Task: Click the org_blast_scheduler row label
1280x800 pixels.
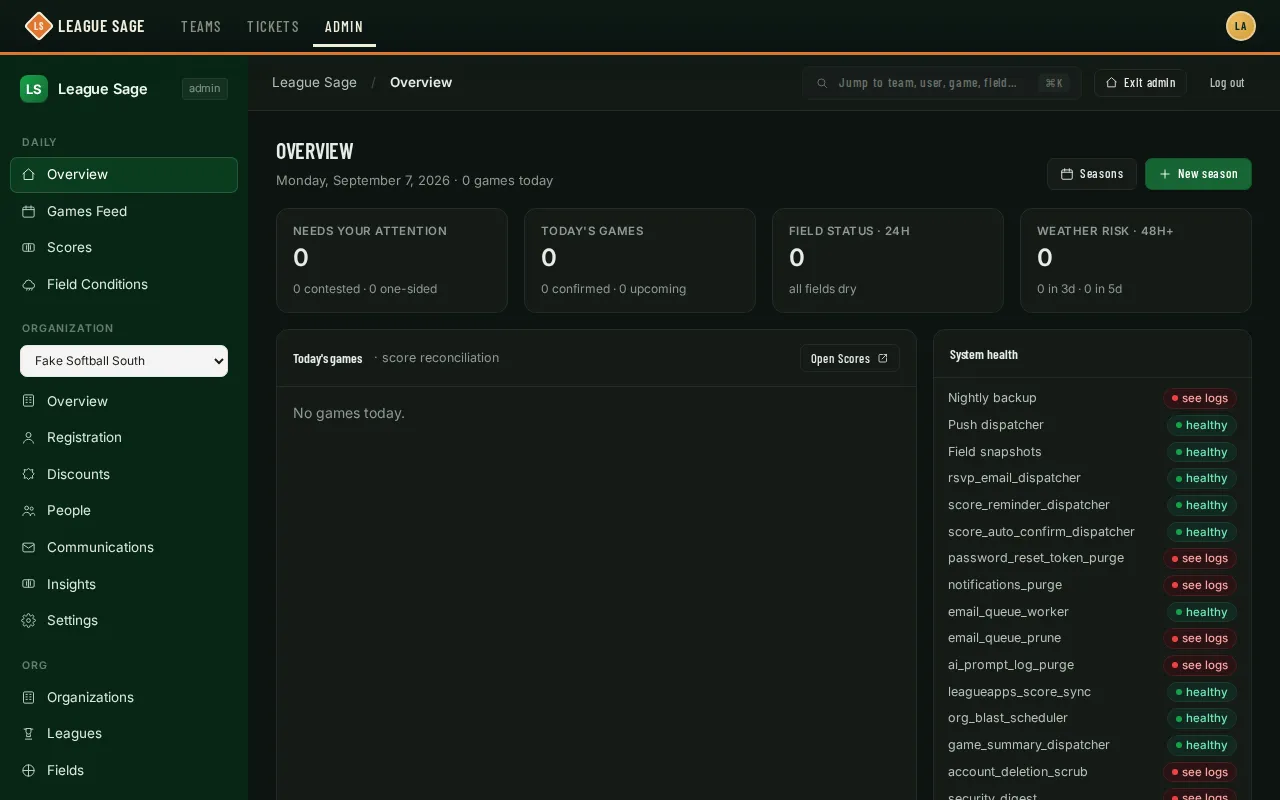Action: (1008, 718)
